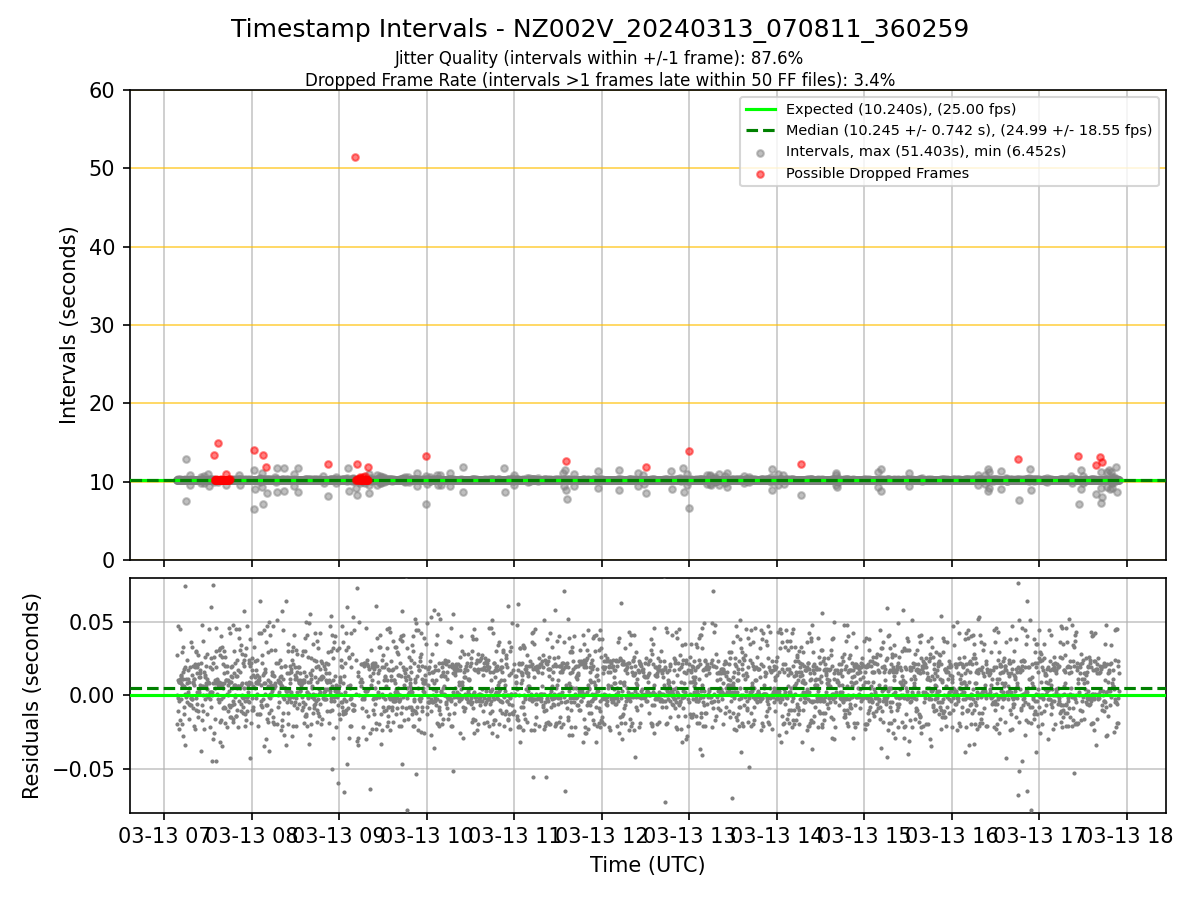Screen dimensions: 1200x900
Task: Click the 'Intervals (seconds)' y-axis label
Action: pos(68,325)
